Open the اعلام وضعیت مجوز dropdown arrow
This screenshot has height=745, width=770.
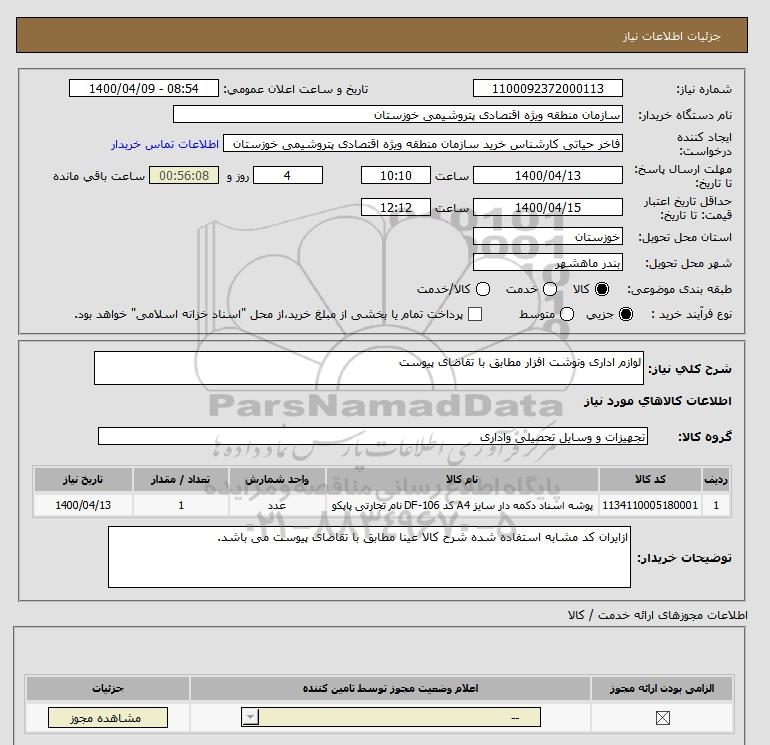click(x=250, y=717)
